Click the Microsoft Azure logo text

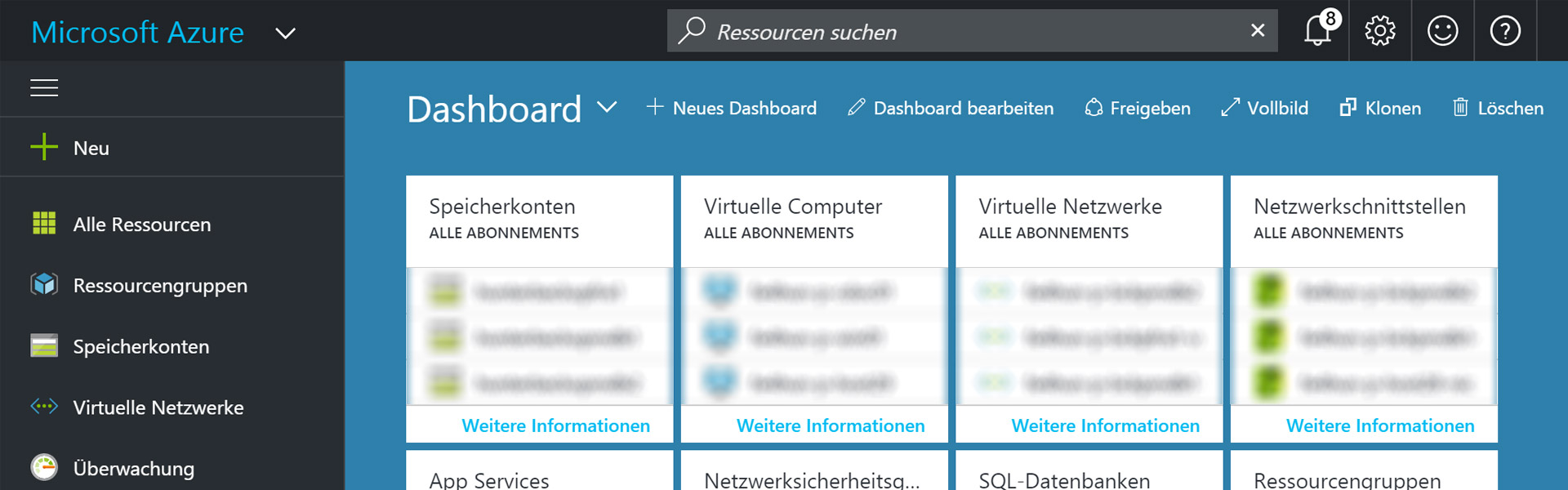[x=137, y=33]
